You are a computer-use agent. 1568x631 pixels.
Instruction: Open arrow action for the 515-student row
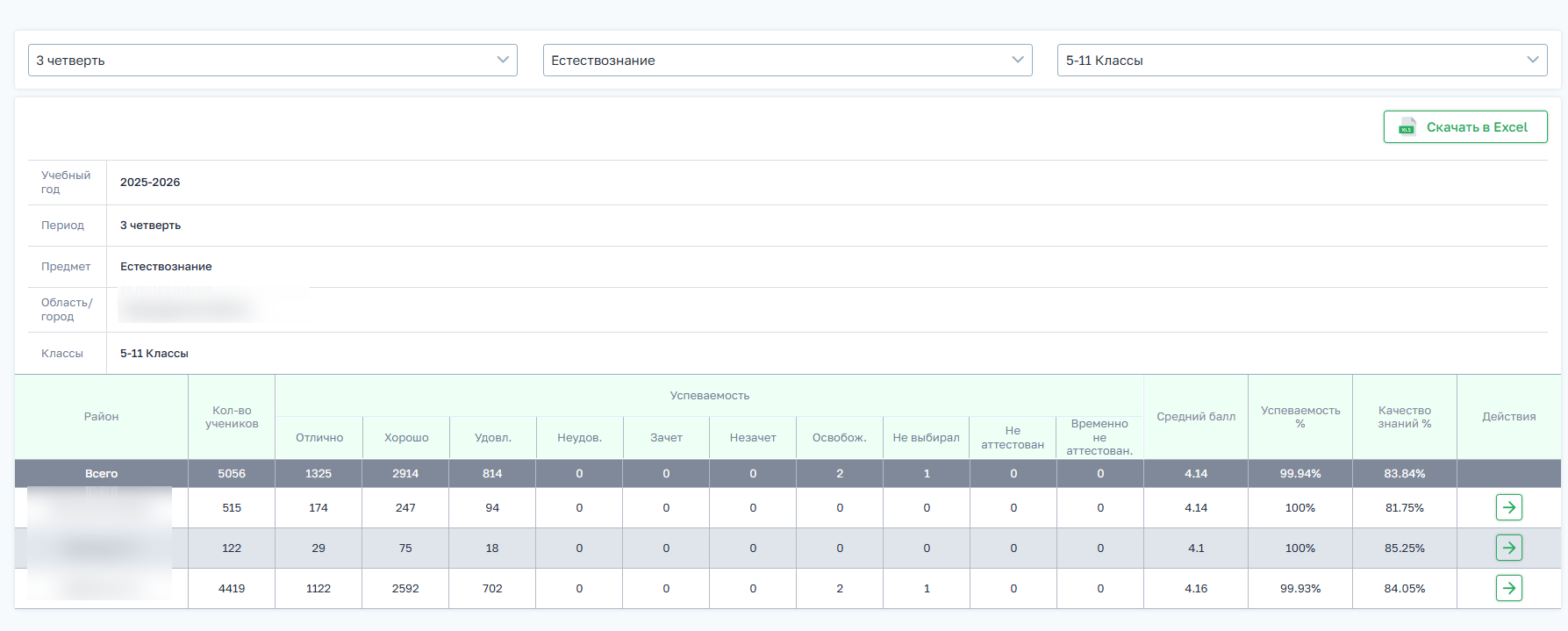[1508, 507]
